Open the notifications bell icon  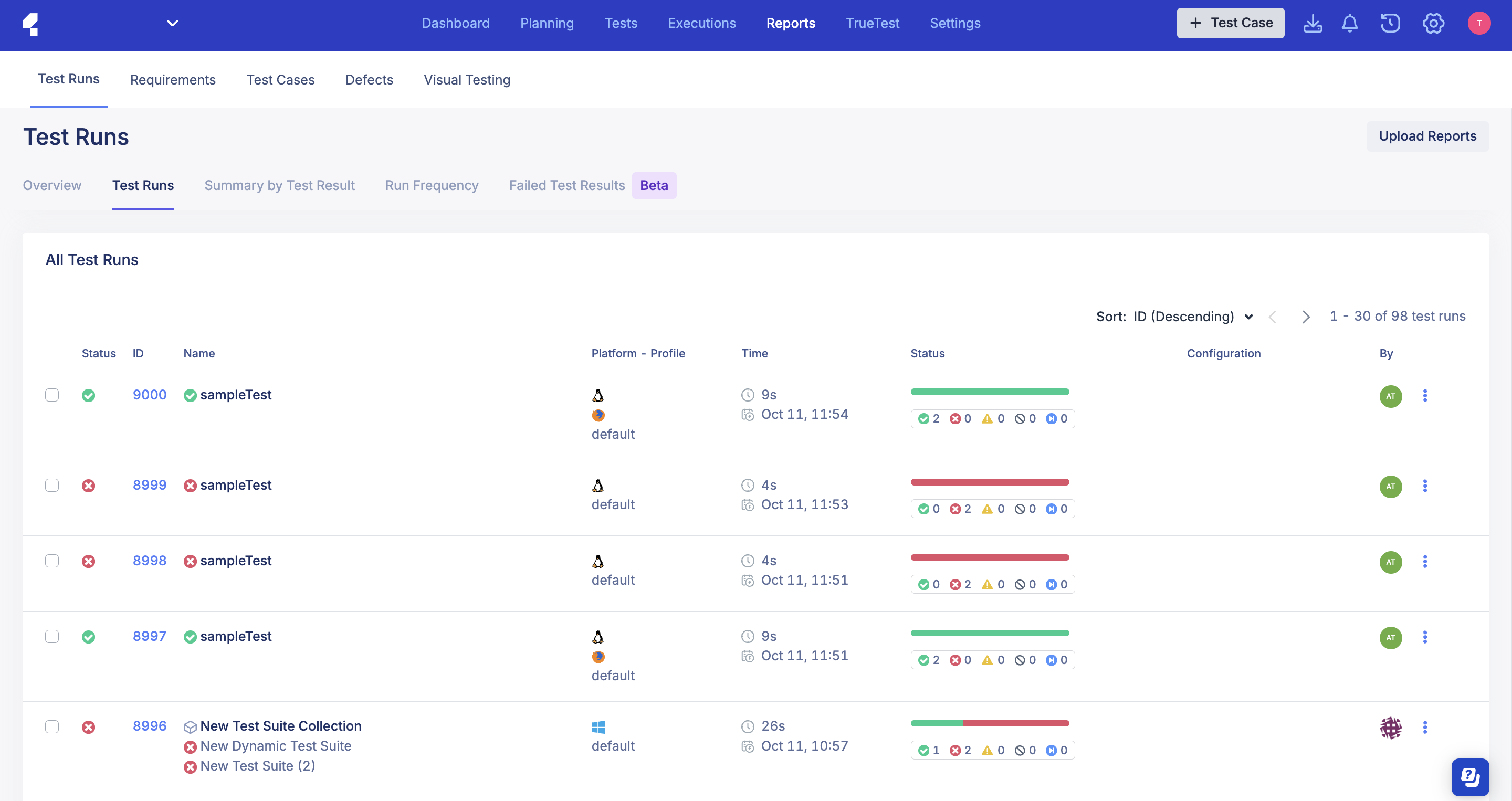[1349, 24]
